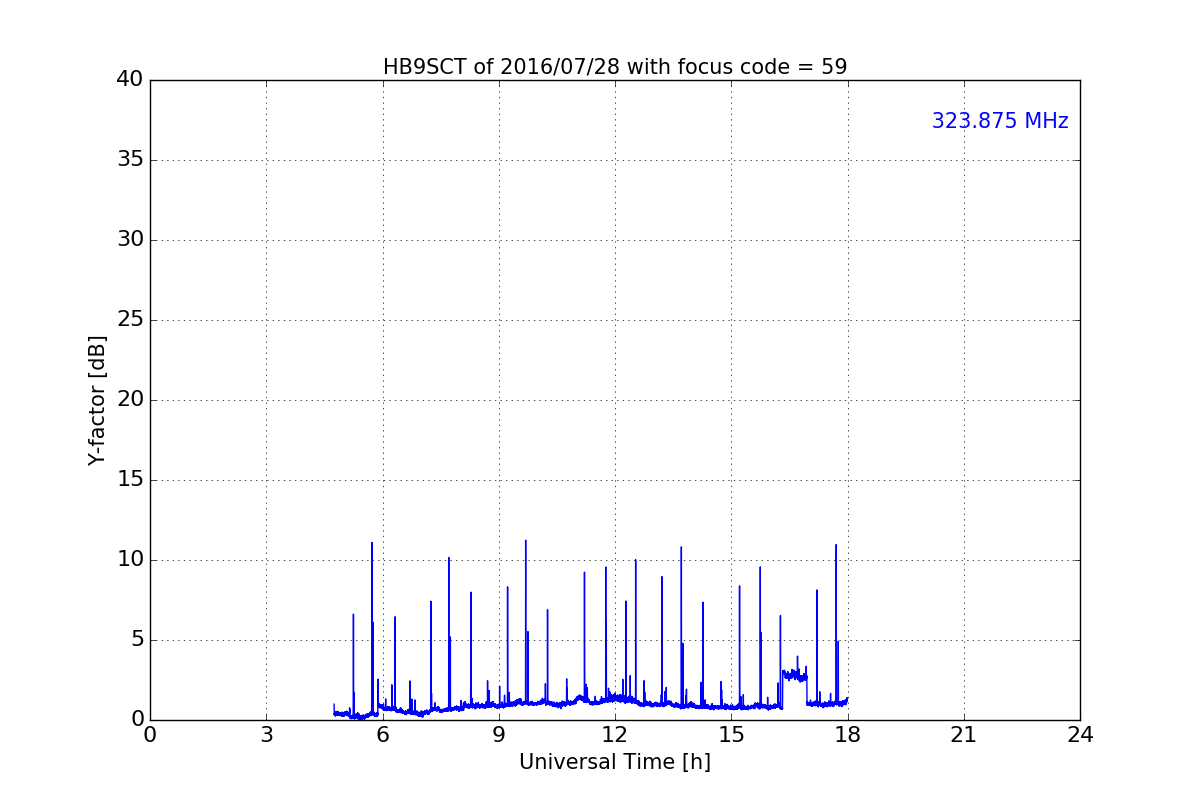
Task: Click x-axis tick label '18'
Action: click(848, 734)
